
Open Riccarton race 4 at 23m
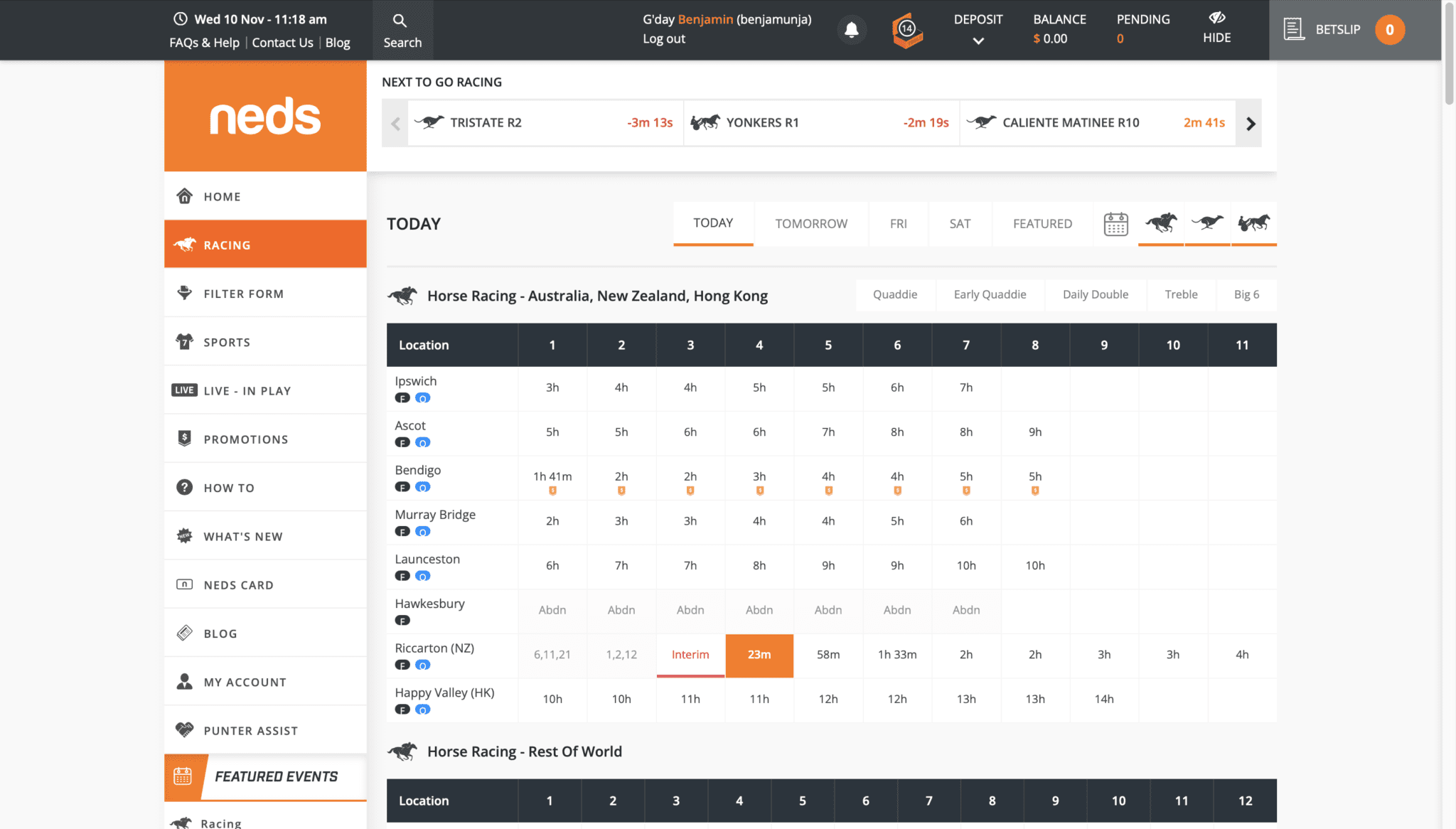(x=759, y=655)
